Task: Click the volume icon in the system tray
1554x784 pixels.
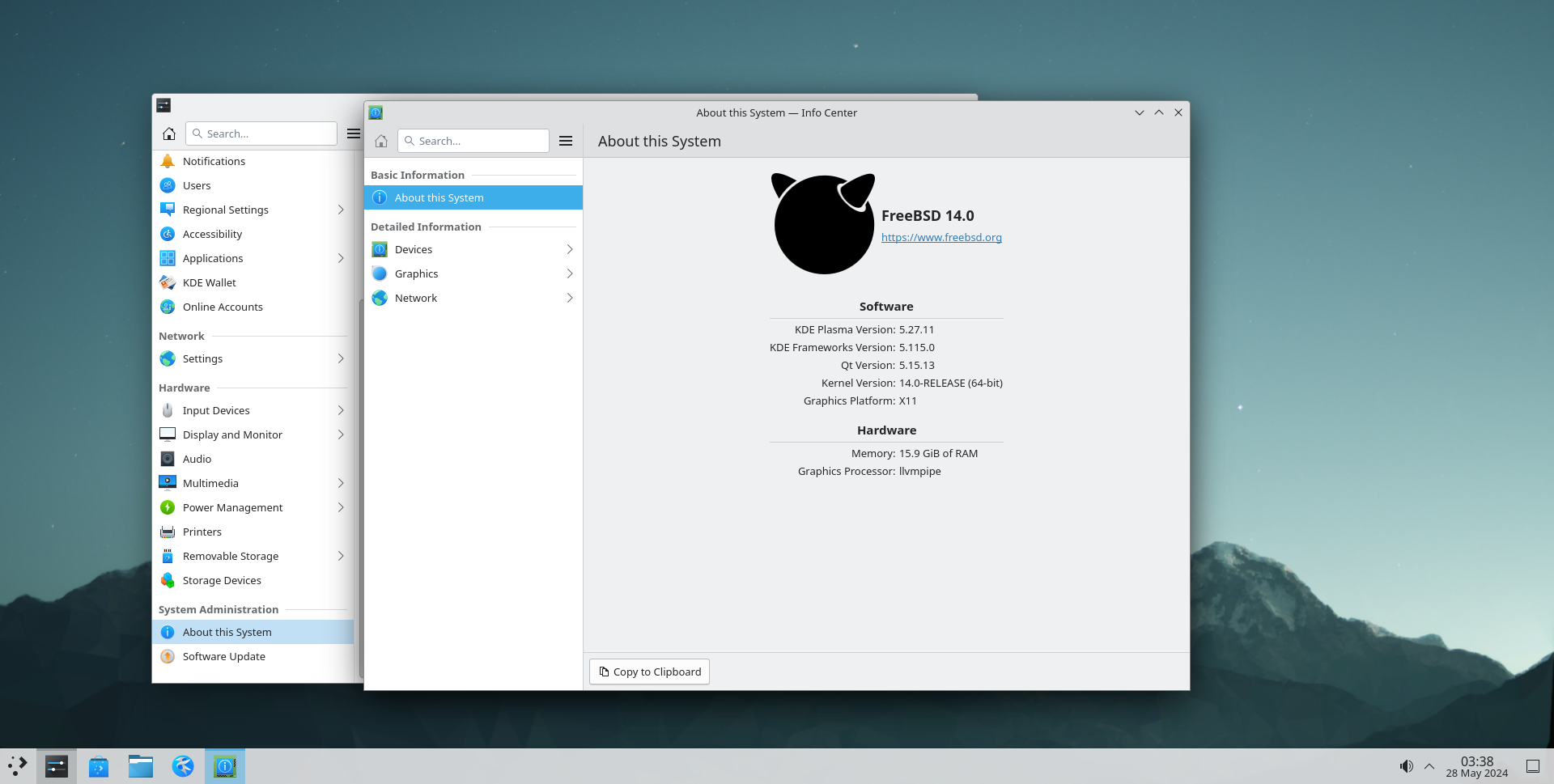Action: [1407, 765]
